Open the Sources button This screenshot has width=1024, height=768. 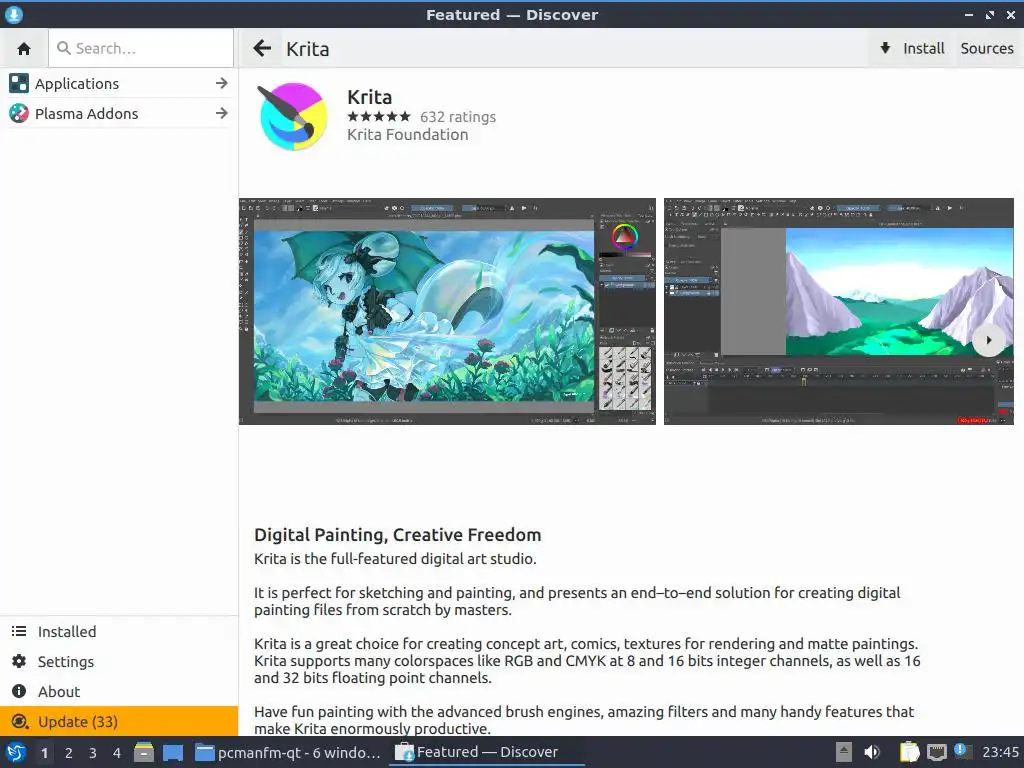(x=987, y=48)
